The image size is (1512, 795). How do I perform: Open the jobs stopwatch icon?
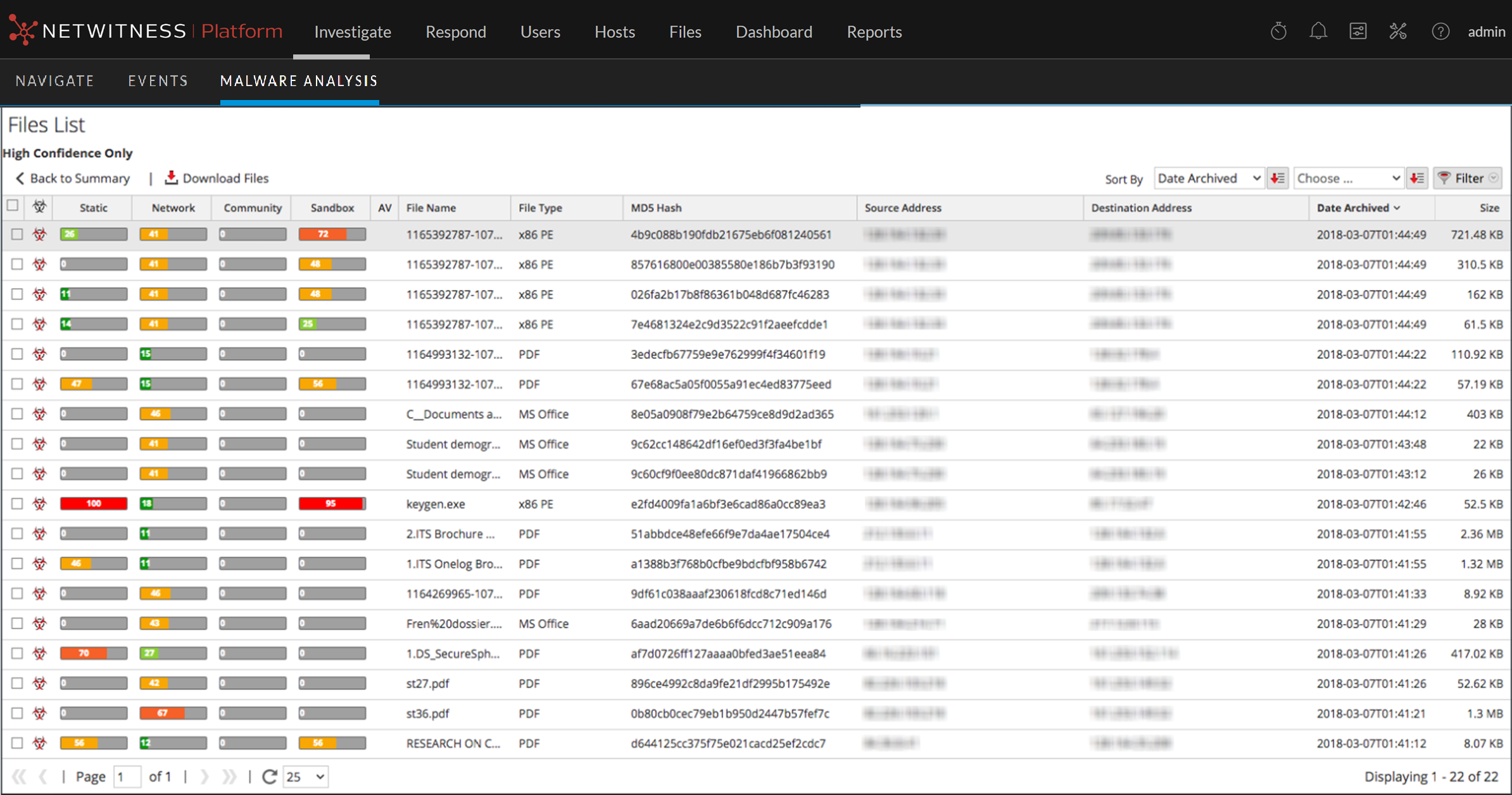pyautogui.click(x=1278, y=31)
